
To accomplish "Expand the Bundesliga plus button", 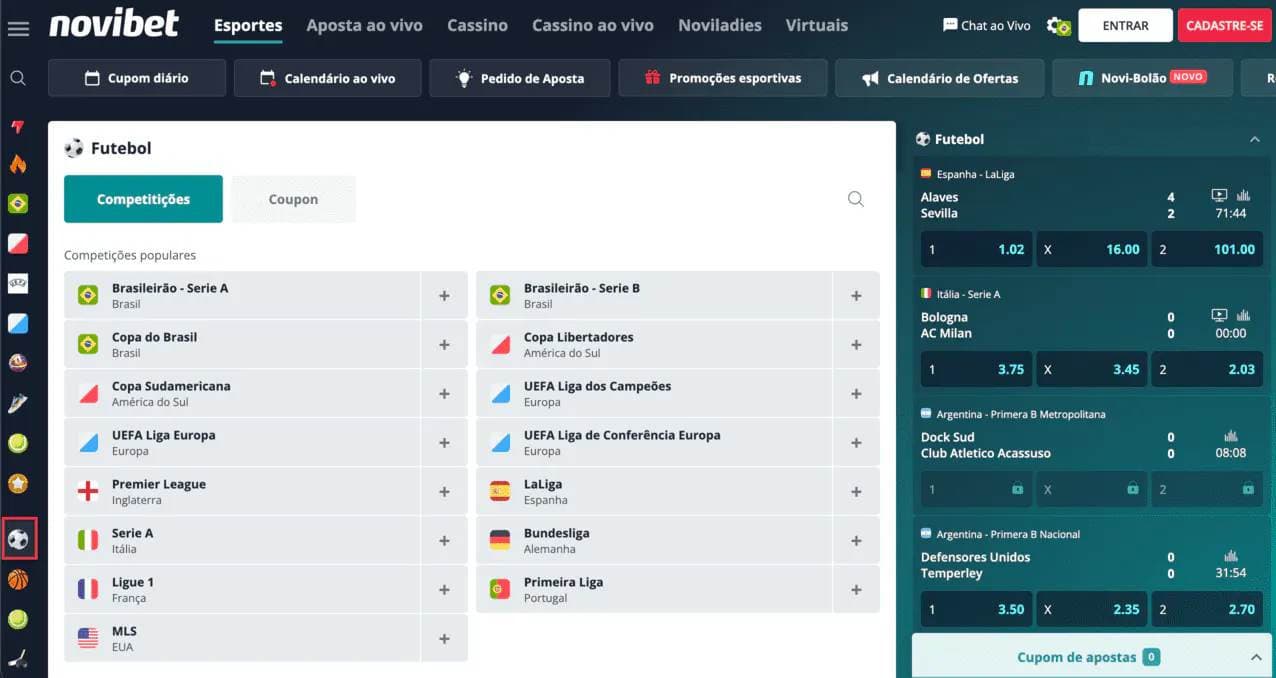I will [856, 540].
